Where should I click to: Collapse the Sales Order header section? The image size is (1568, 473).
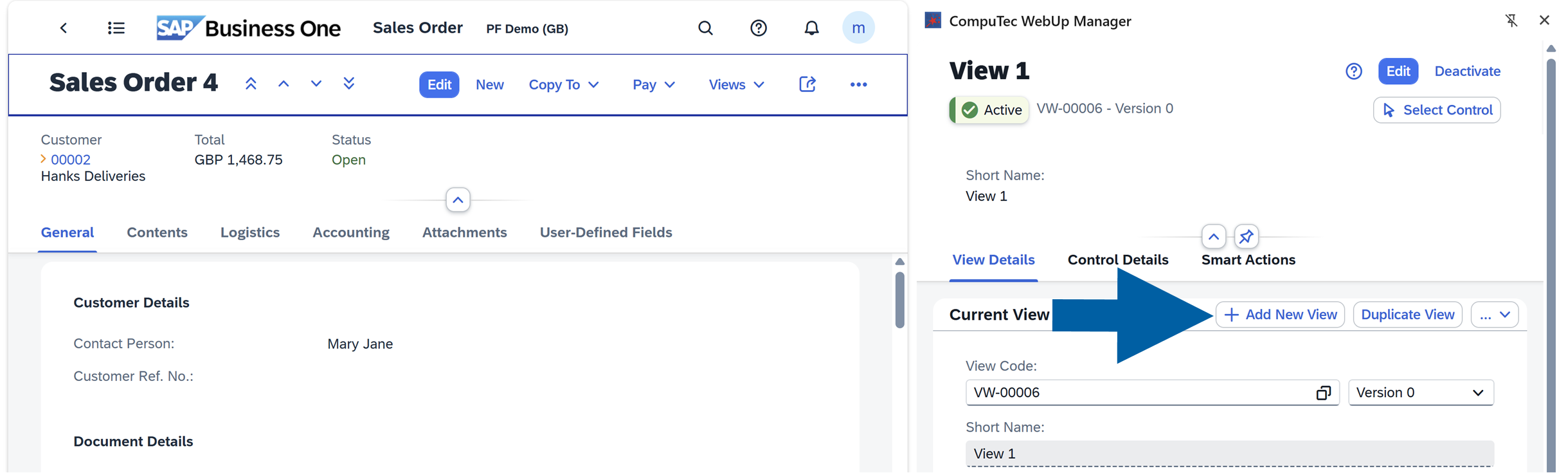458,200
